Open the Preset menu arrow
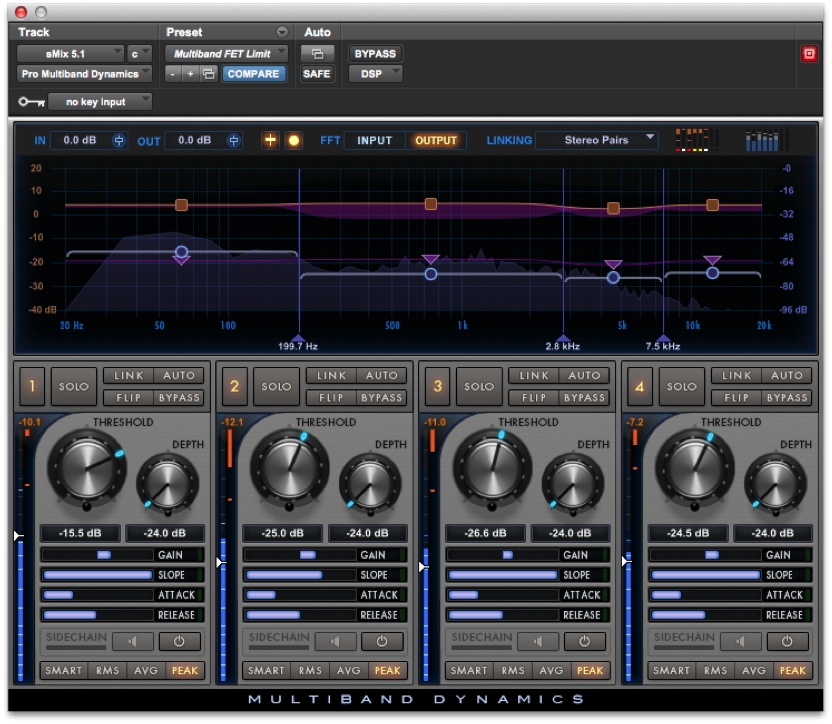 (x=282, y=32)
